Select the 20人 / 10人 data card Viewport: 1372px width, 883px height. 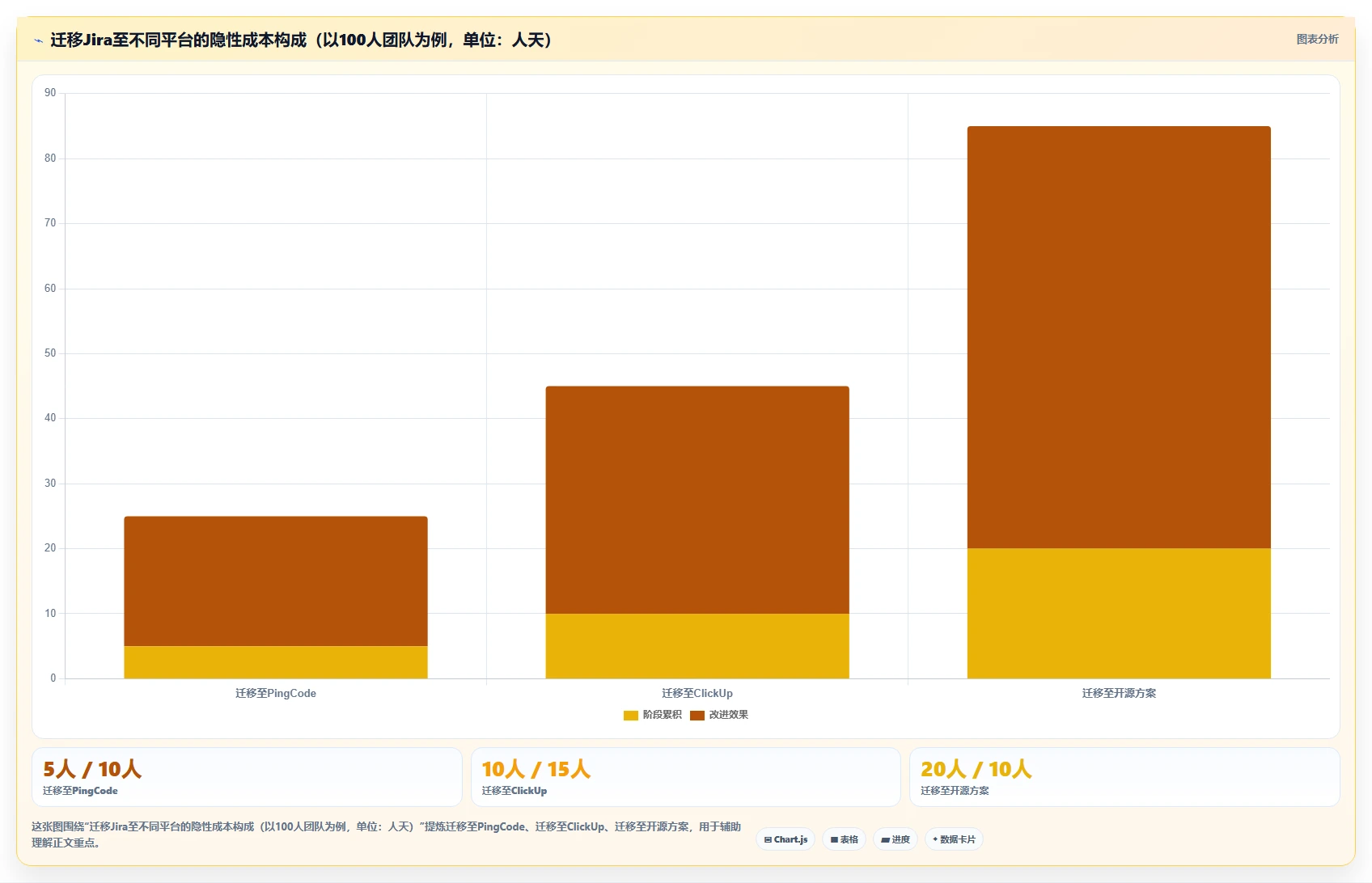1124,777
